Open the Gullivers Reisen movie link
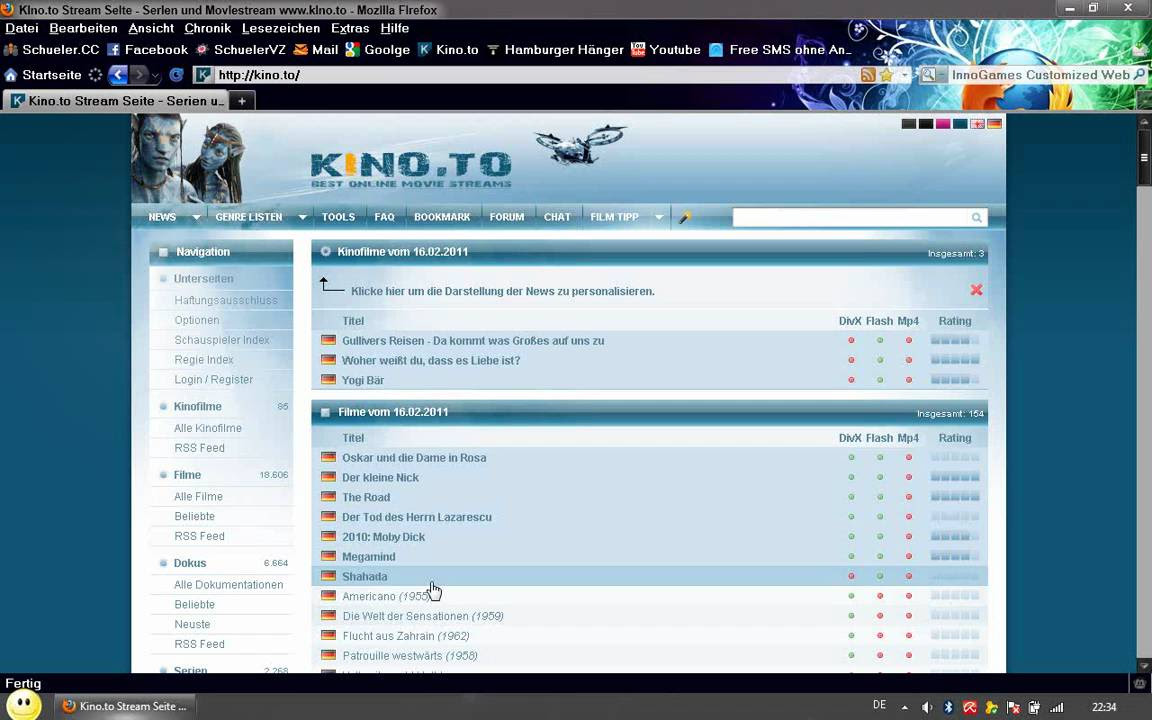The image size is (1152, 720). [x=473, y=341]
